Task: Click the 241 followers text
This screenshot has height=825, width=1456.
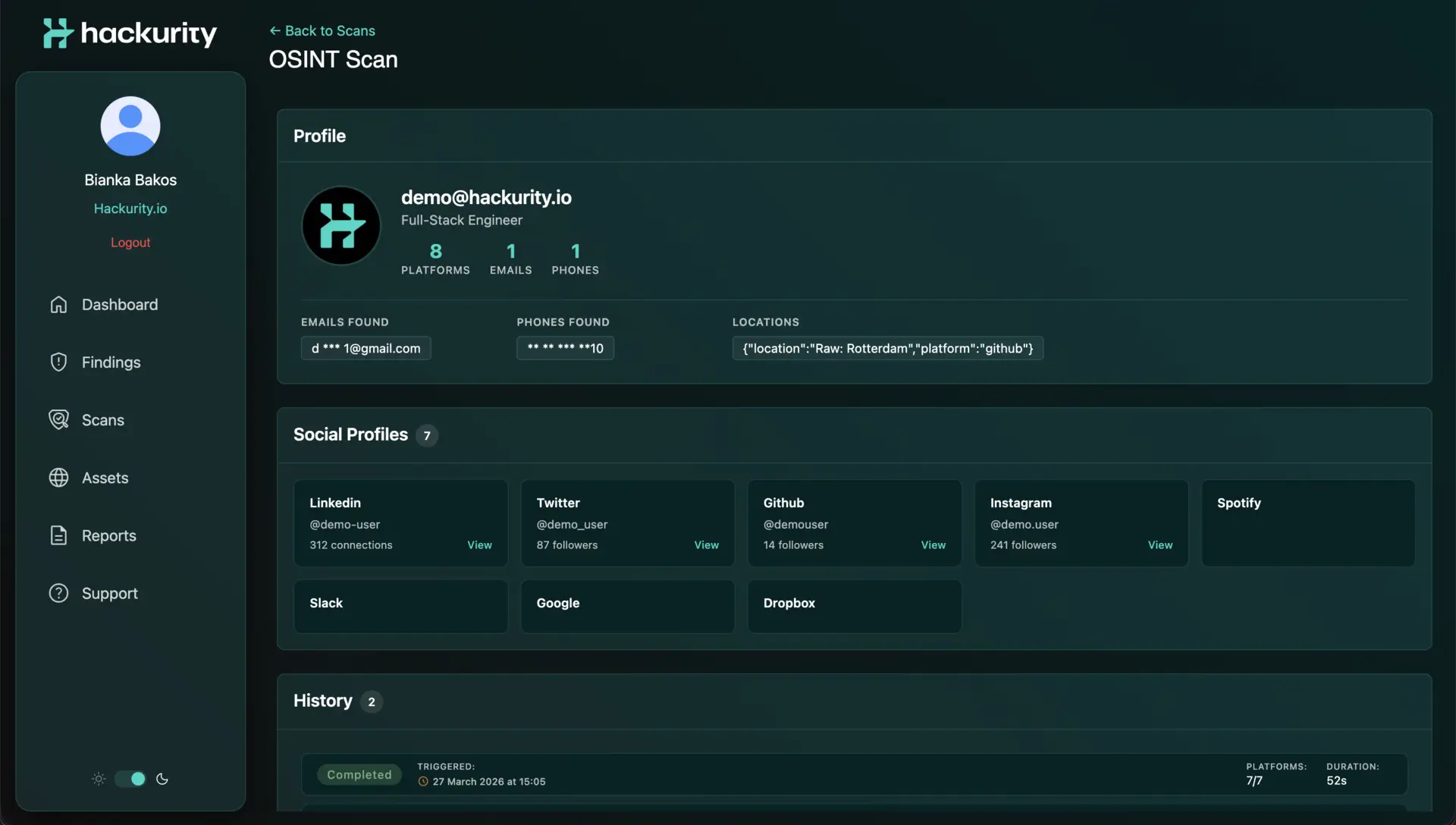Action: (1023, 545)
